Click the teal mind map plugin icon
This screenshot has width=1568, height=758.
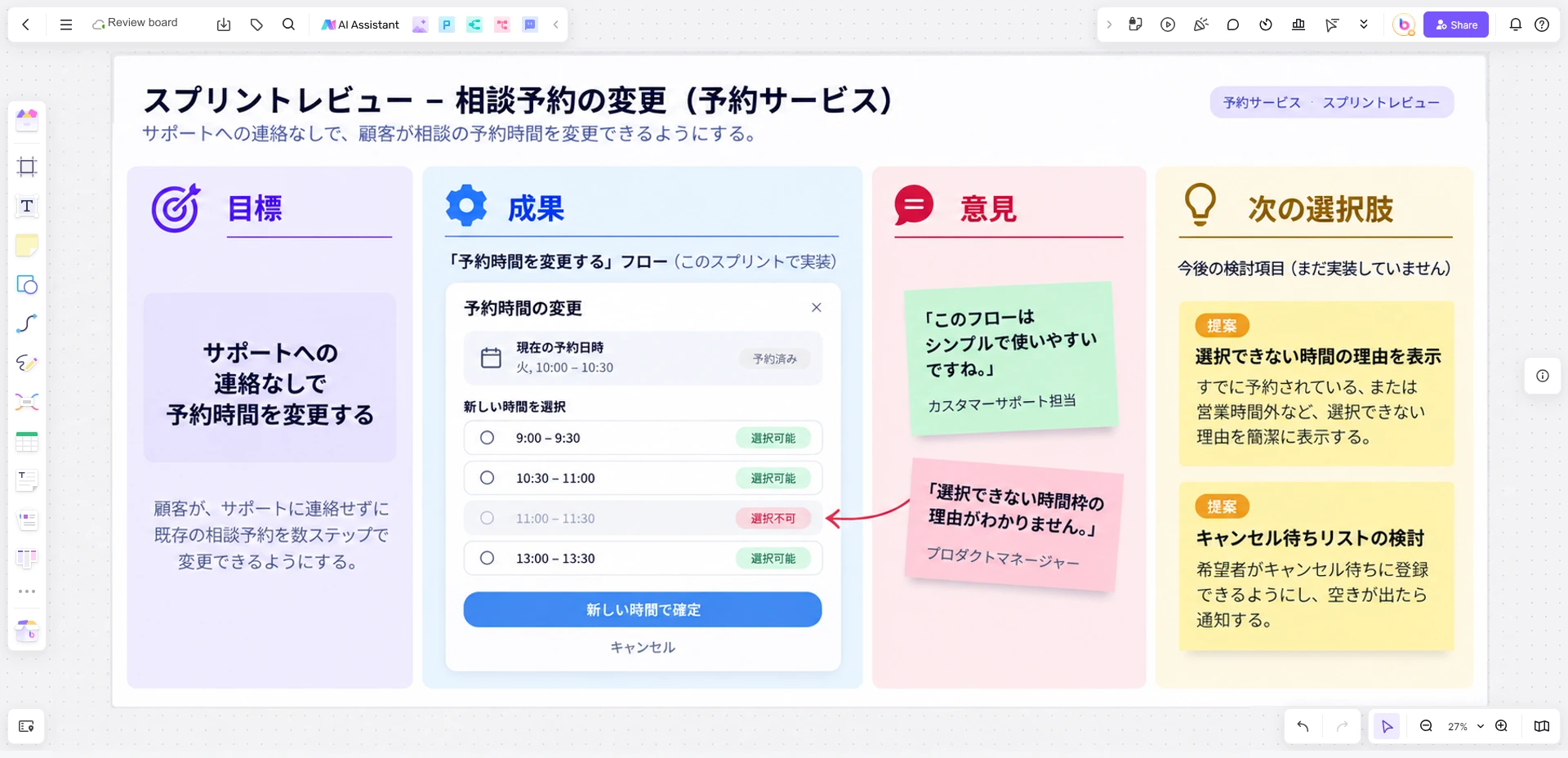click(474, 25)
